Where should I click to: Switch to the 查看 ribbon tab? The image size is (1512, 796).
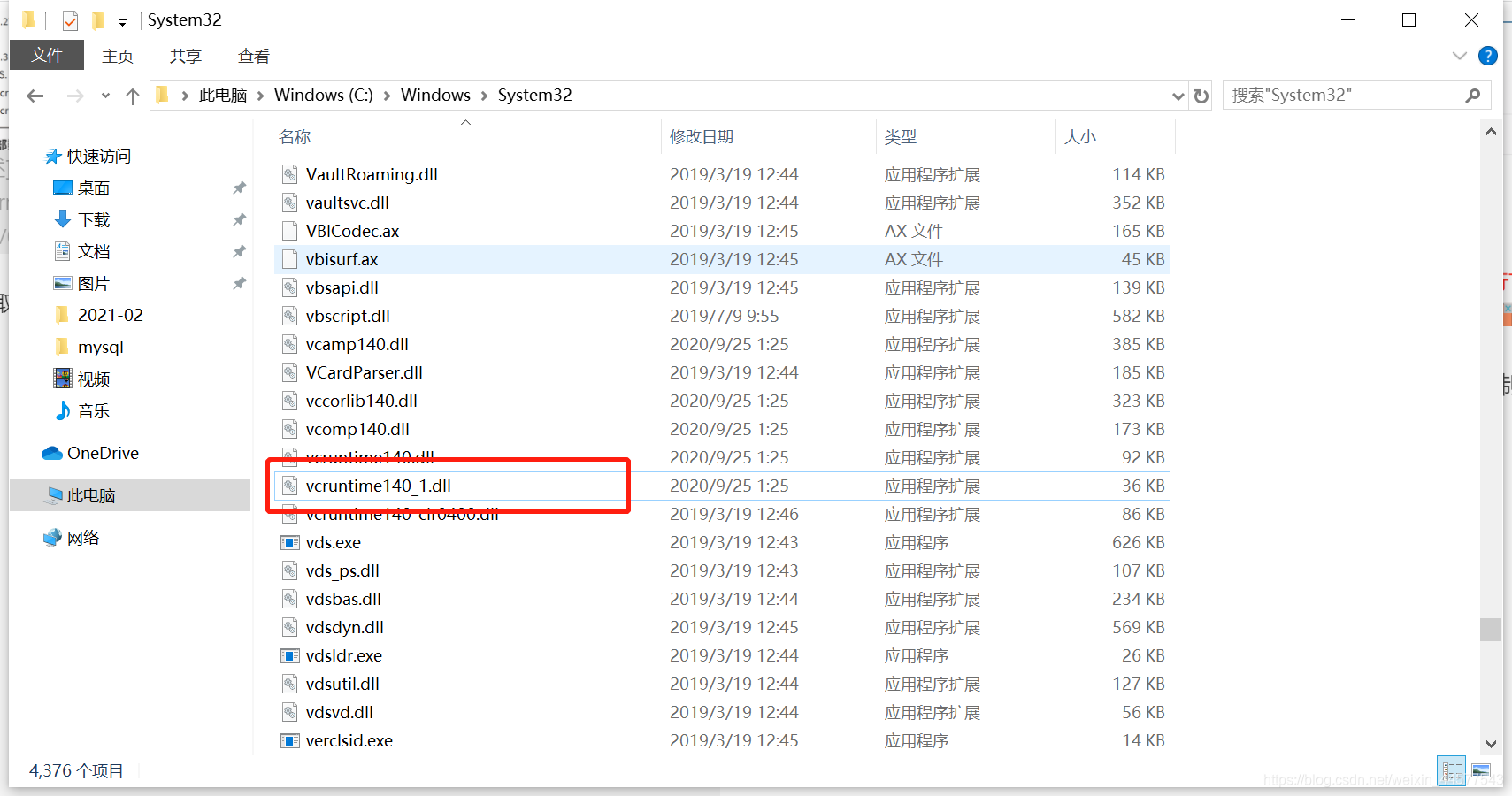tap(254, 56)
